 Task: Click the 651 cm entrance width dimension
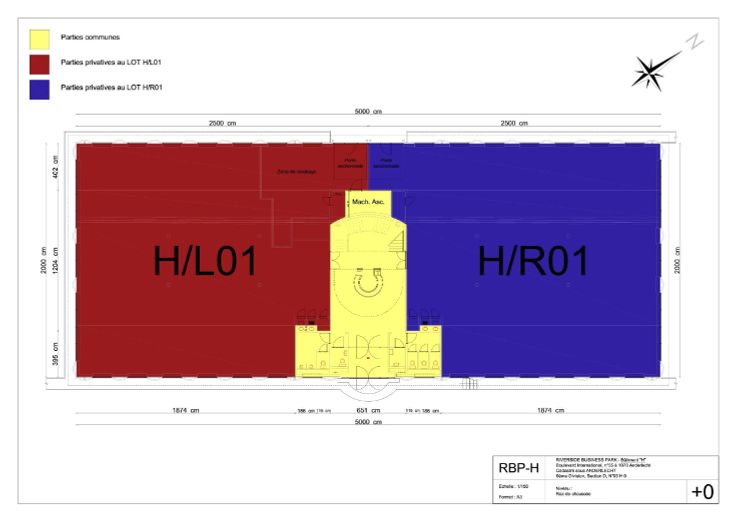tap(368, 411)
